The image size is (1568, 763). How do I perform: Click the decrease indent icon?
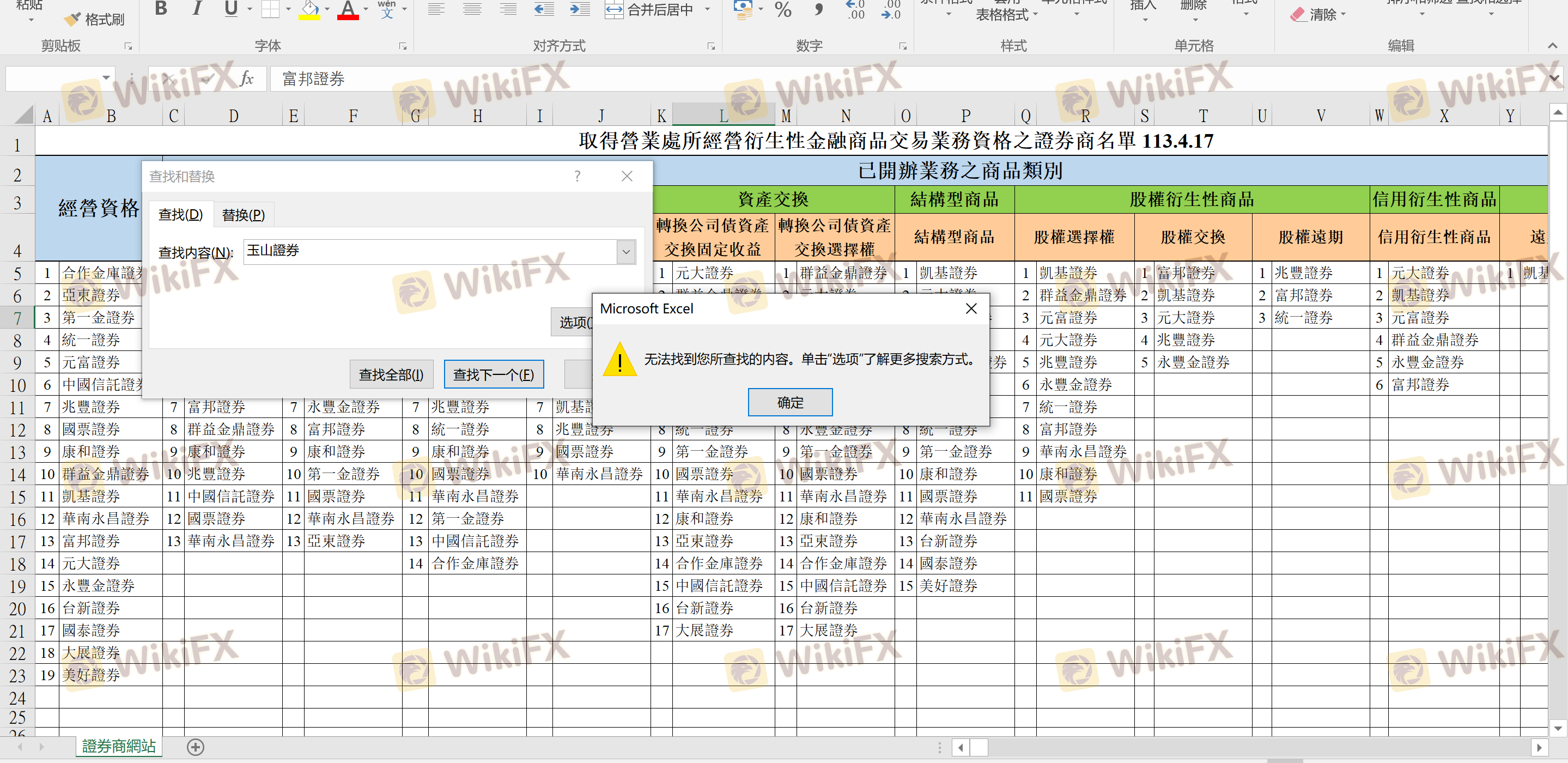coord(544,9)
